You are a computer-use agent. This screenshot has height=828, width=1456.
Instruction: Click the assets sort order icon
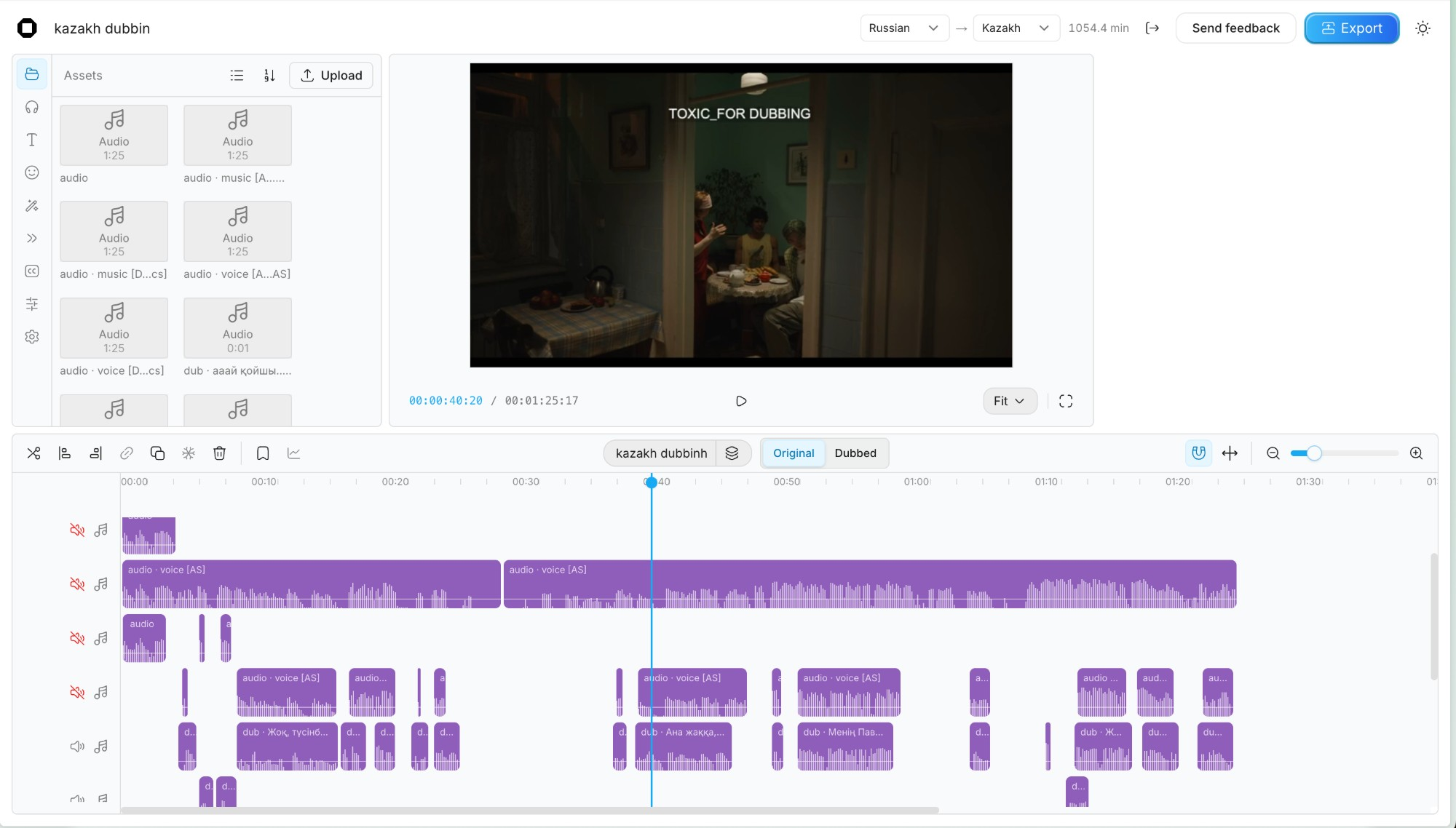point(269,75)
